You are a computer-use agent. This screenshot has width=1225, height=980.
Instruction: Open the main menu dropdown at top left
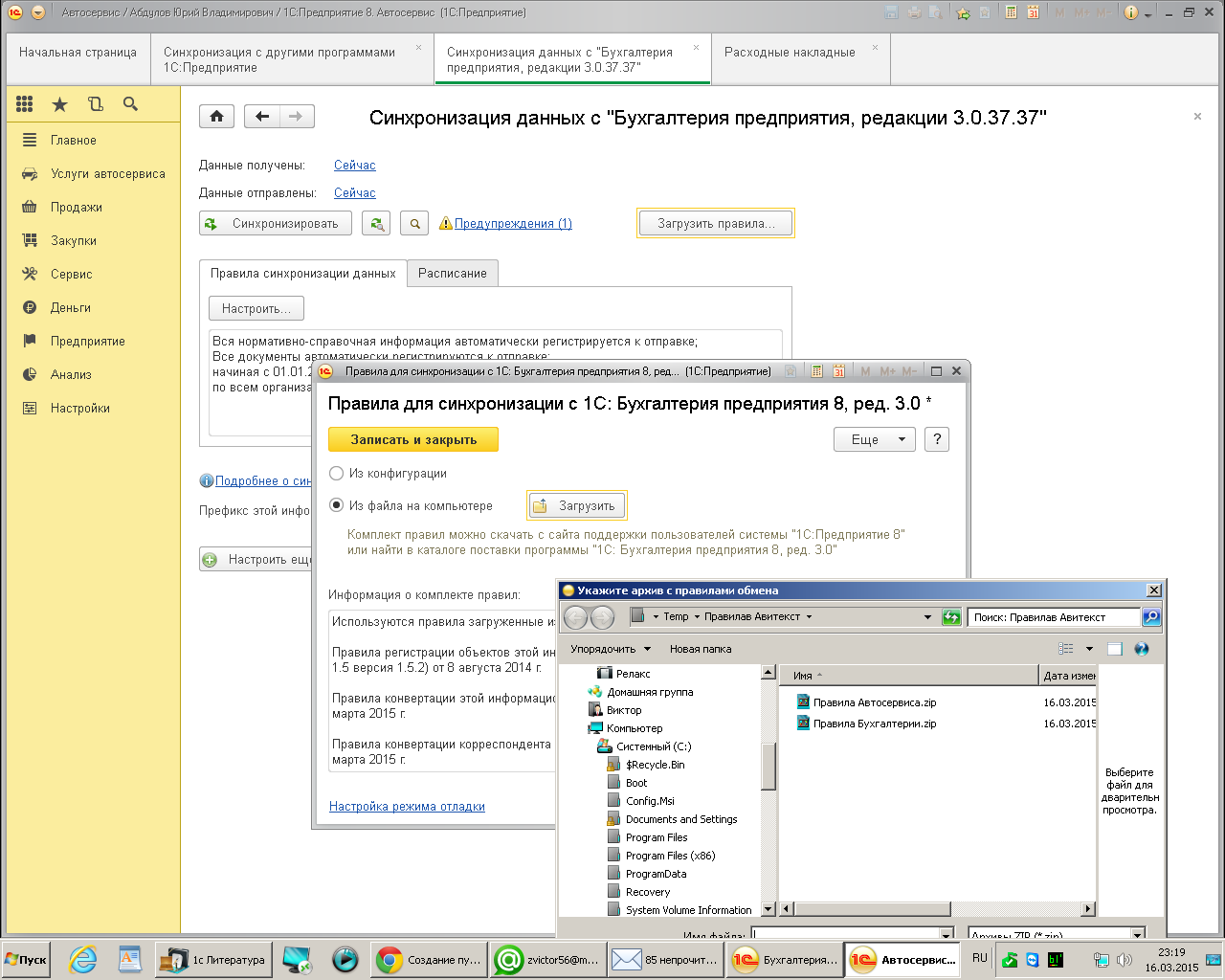38,12
